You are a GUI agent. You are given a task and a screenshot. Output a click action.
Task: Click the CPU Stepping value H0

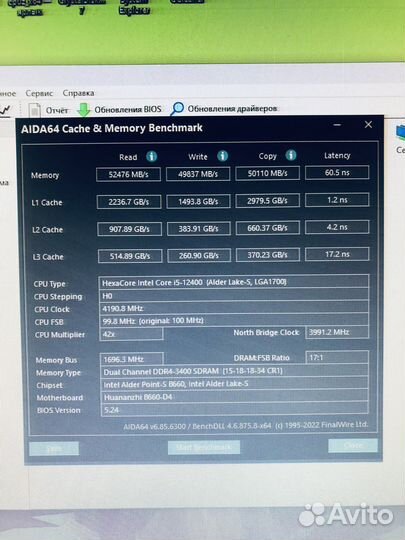[x=234, y=295]
